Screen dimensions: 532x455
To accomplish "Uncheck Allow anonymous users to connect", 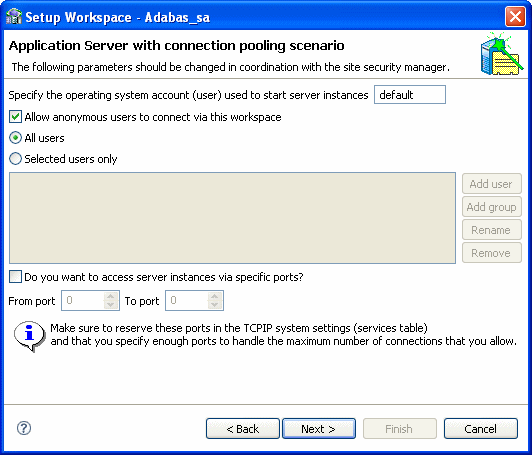I will [15, 117].
